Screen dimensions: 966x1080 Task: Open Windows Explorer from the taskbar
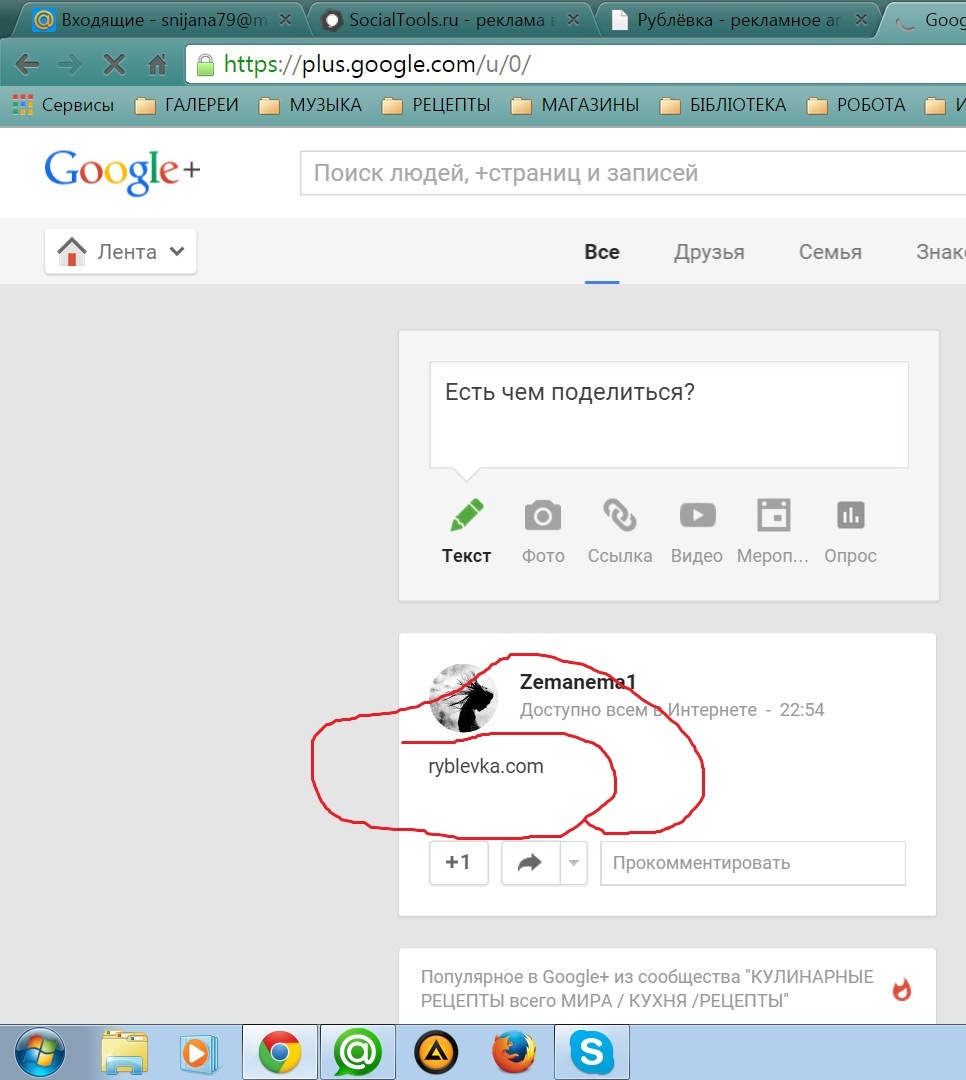point(125,1052)
